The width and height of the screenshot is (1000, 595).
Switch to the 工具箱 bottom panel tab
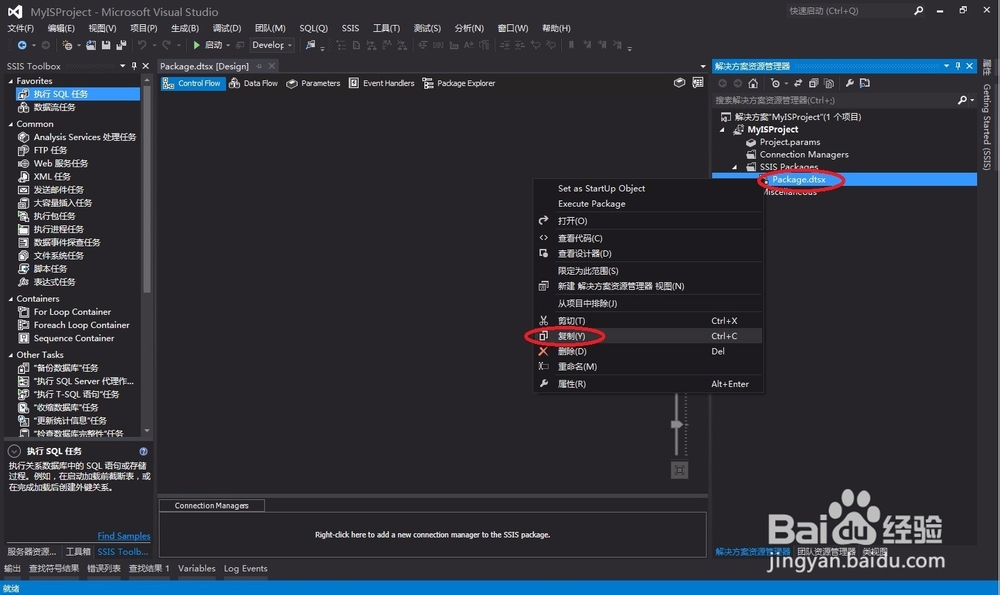point(78,552)
